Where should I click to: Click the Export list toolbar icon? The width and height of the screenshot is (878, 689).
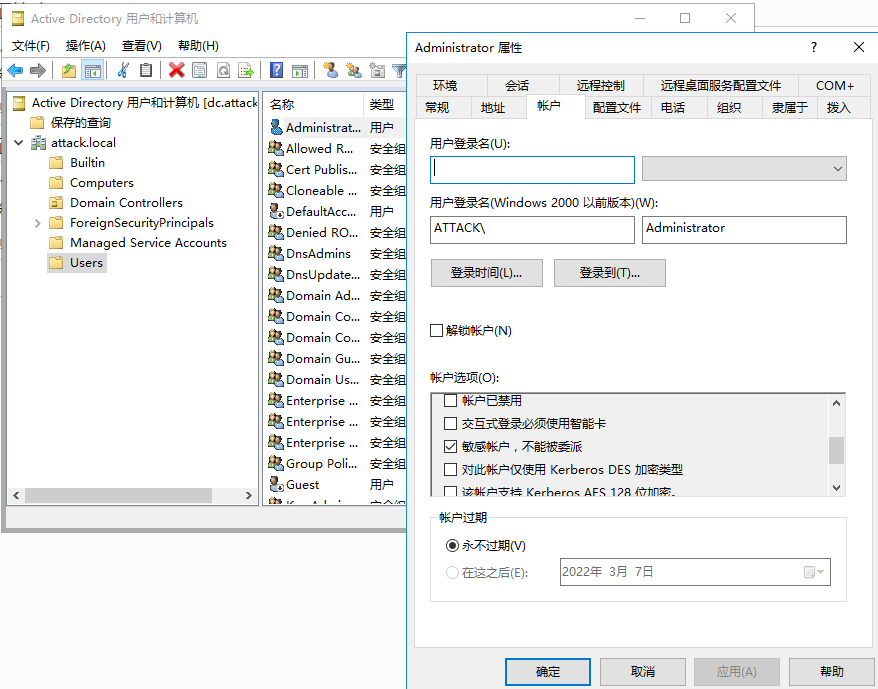click(245, 70)
